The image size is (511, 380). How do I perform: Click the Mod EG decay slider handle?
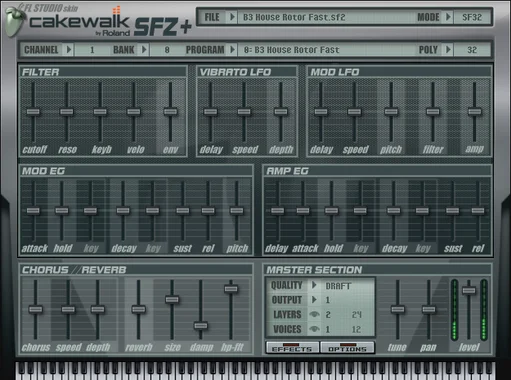click(123, 210)
